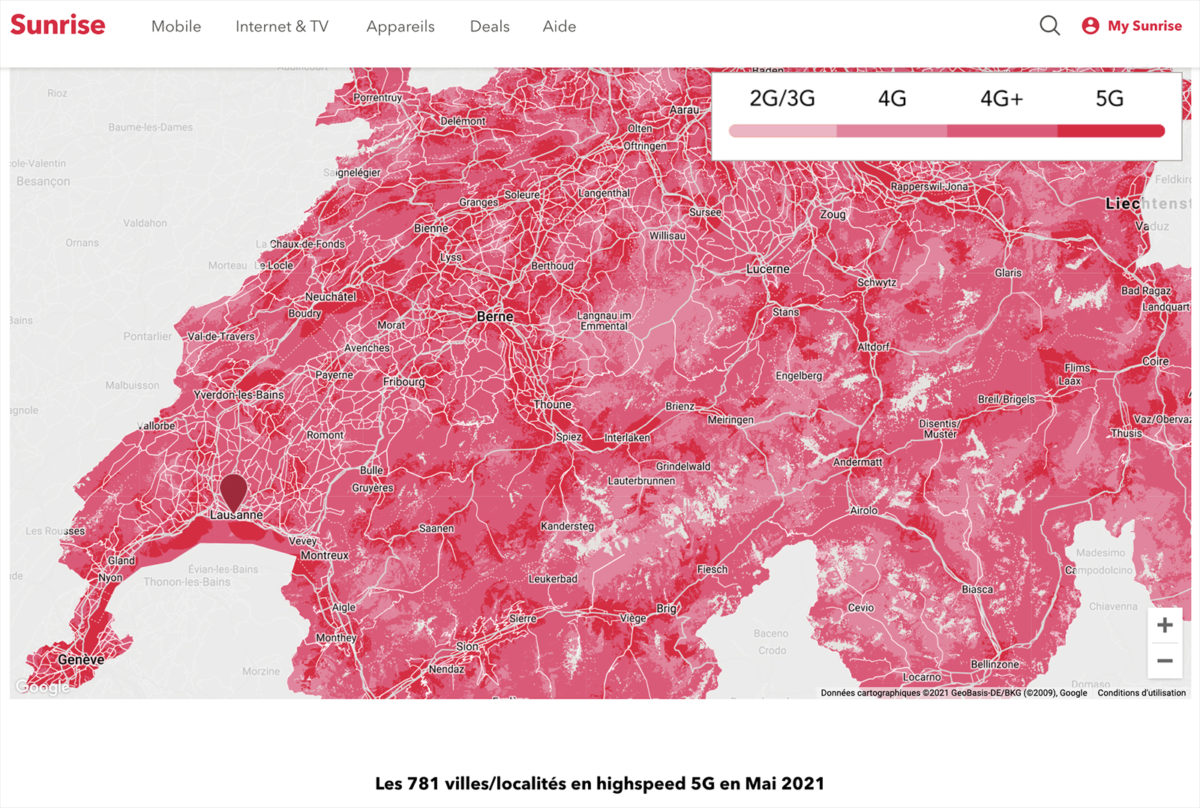
Task: Click Schwytz label on the map
Action: (877, 282)
